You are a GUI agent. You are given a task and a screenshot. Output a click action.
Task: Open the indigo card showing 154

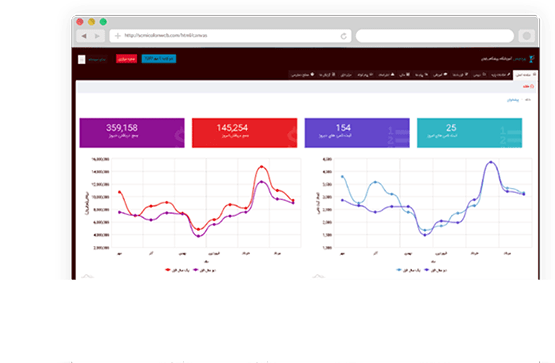357,133
